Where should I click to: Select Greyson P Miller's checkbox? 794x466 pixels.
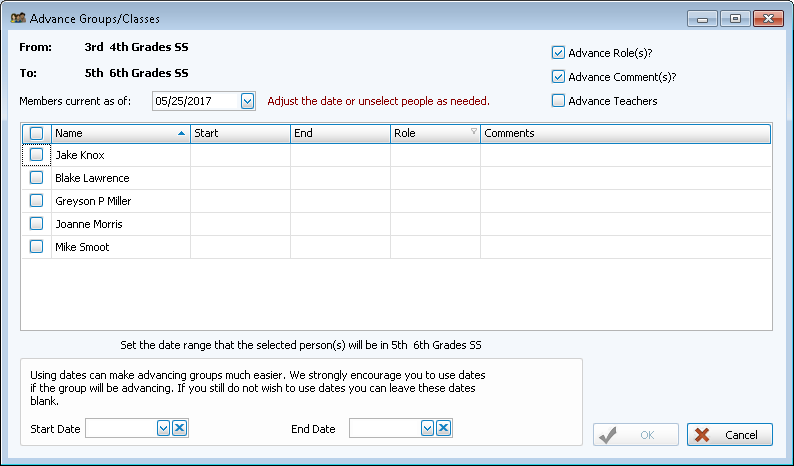[36, 201]
